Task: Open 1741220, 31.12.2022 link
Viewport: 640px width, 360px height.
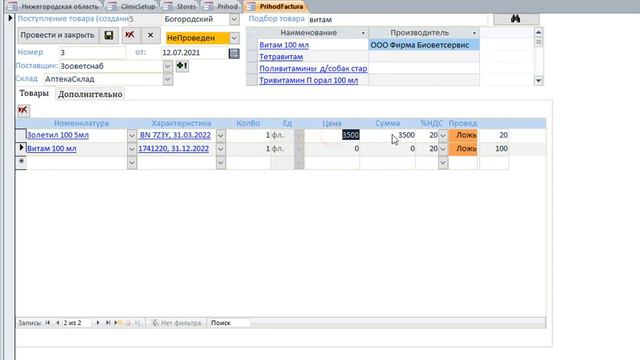Action: coord(173,148)
